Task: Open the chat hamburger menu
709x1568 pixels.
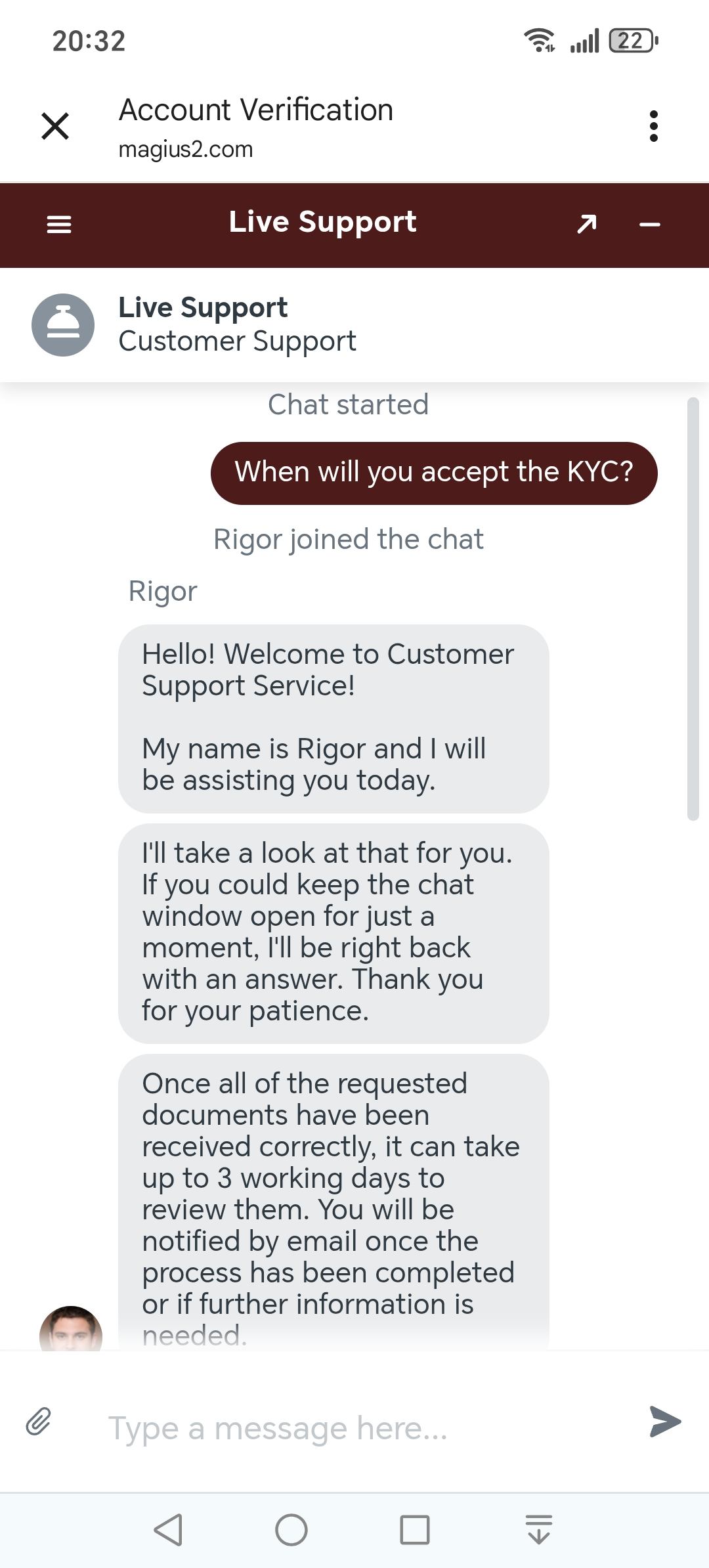Action: pyautogui.click(x=59, y=225)
